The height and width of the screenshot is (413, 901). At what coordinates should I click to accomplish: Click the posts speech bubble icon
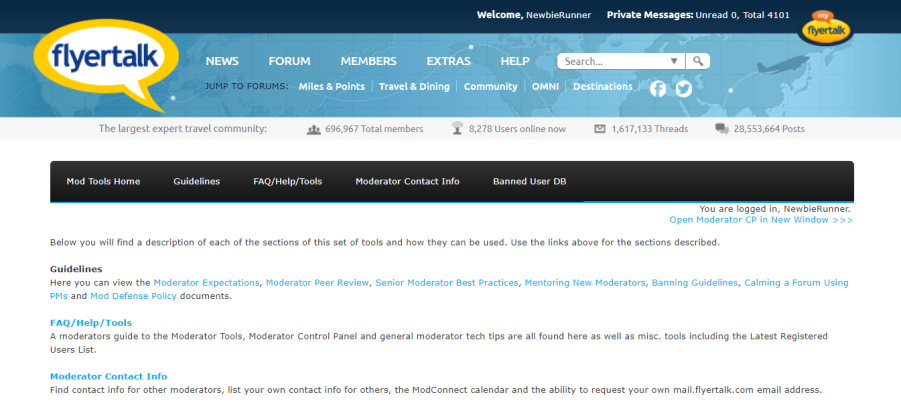point(722,129)
